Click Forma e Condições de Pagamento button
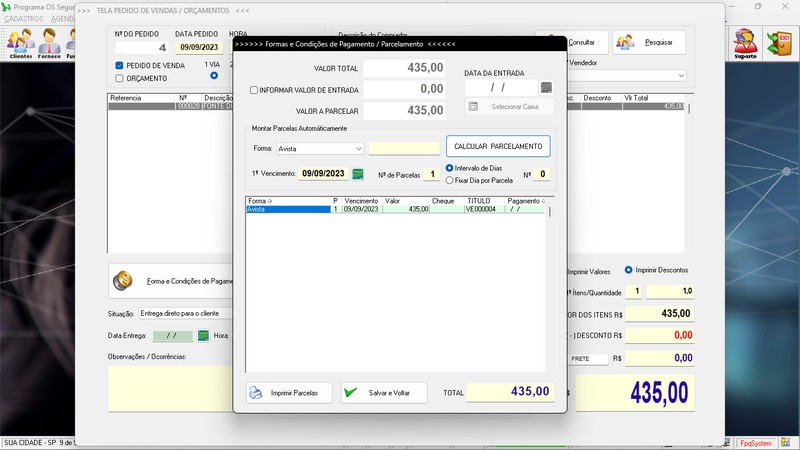This screenshot has width=800, height=450. (171, 281)
